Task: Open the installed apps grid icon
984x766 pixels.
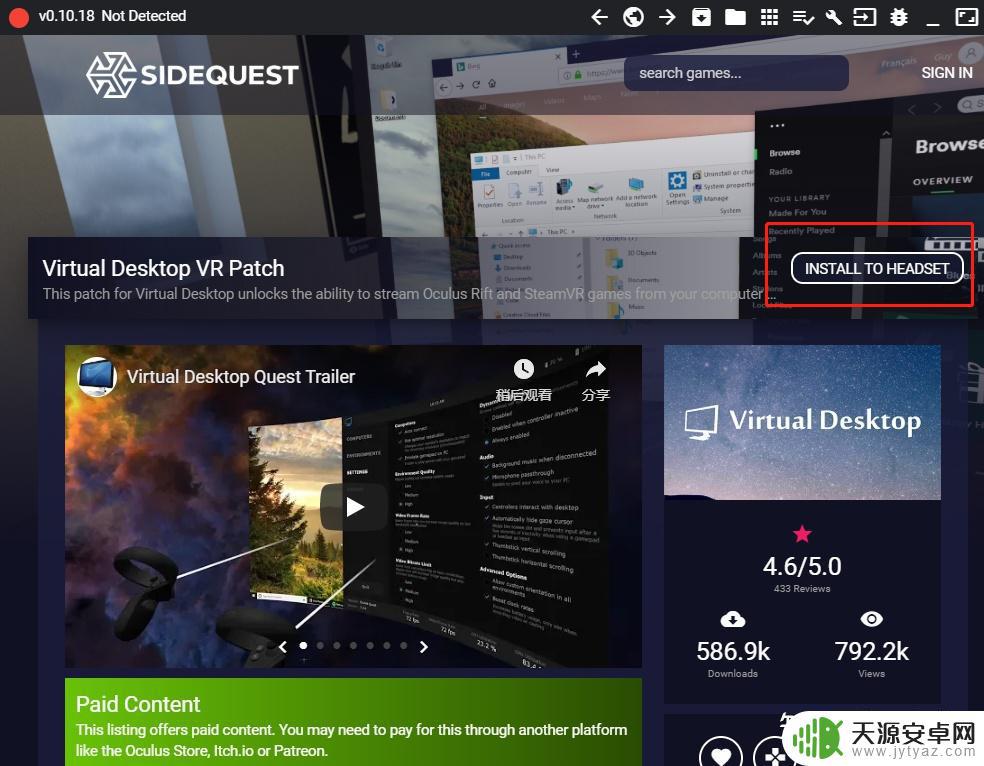Action: [769, 17]
